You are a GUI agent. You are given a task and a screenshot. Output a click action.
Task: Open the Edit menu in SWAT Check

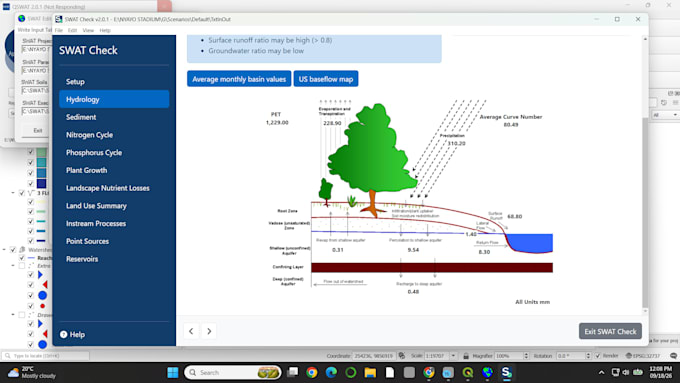coord(72,30)
